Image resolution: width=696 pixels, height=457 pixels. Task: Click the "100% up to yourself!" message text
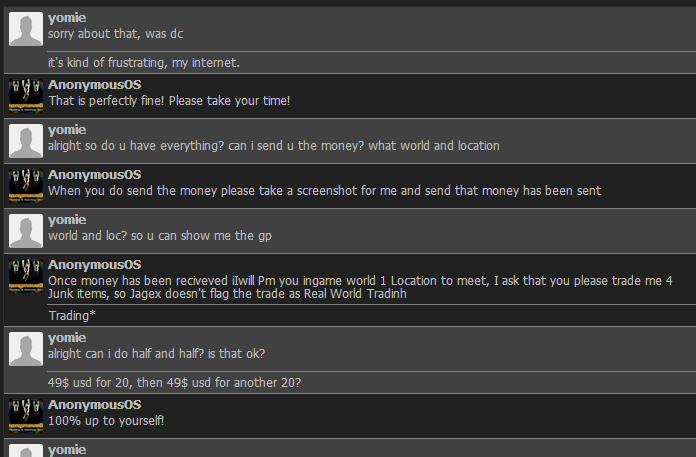click(106, 421)
